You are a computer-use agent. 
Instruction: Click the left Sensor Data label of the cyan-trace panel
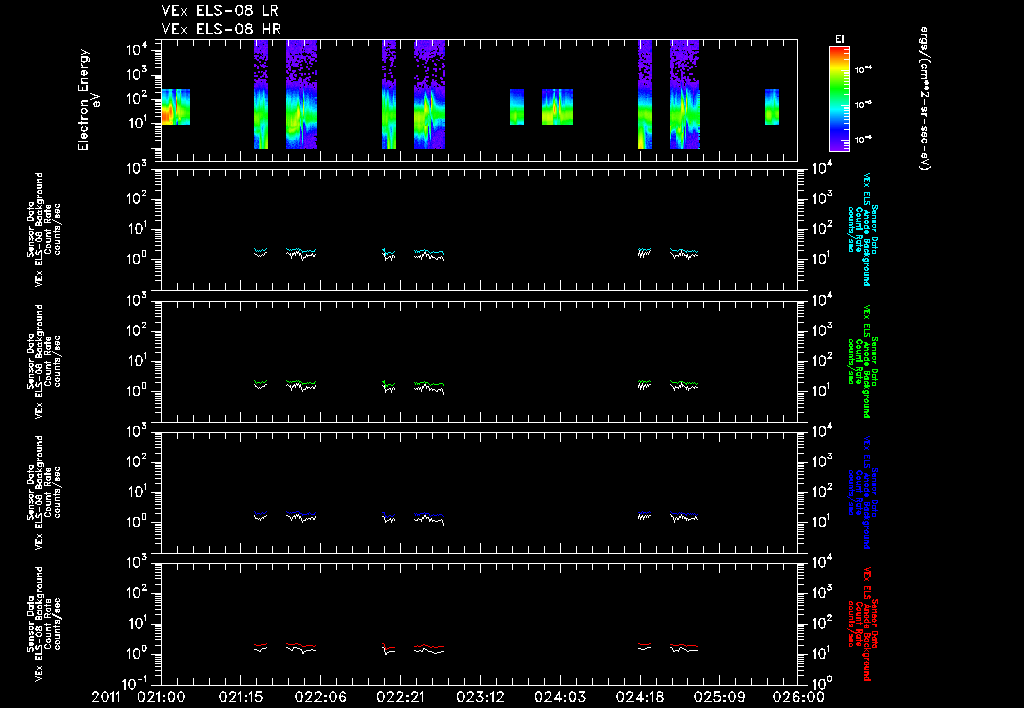pos(43,229)
